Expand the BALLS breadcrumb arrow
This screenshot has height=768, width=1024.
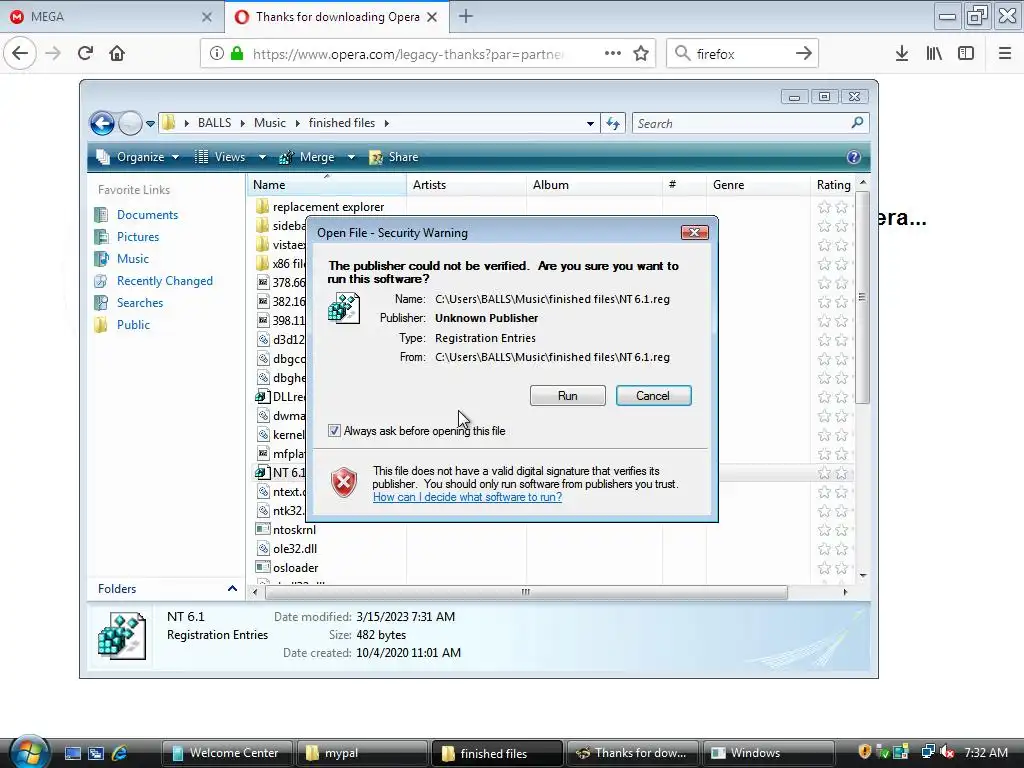click(x=243, y=123)
